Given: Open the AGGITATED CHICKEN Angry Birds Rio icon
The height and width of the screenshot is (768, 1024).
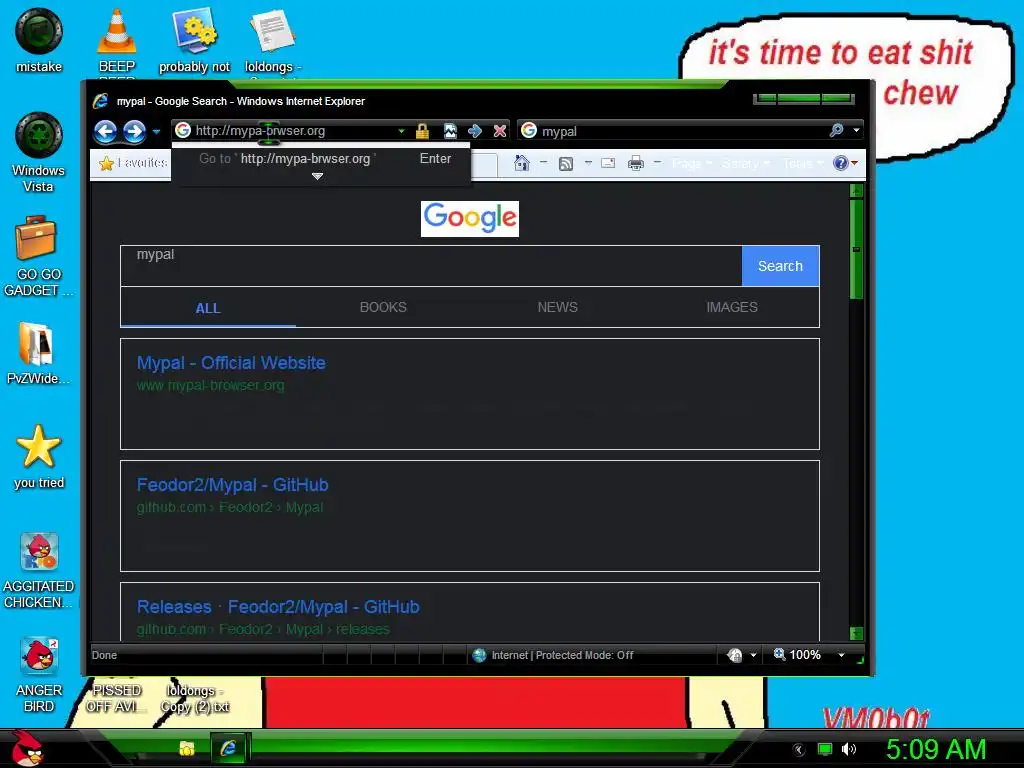Looking at the screenshot, I should click(x=39, y=570).
